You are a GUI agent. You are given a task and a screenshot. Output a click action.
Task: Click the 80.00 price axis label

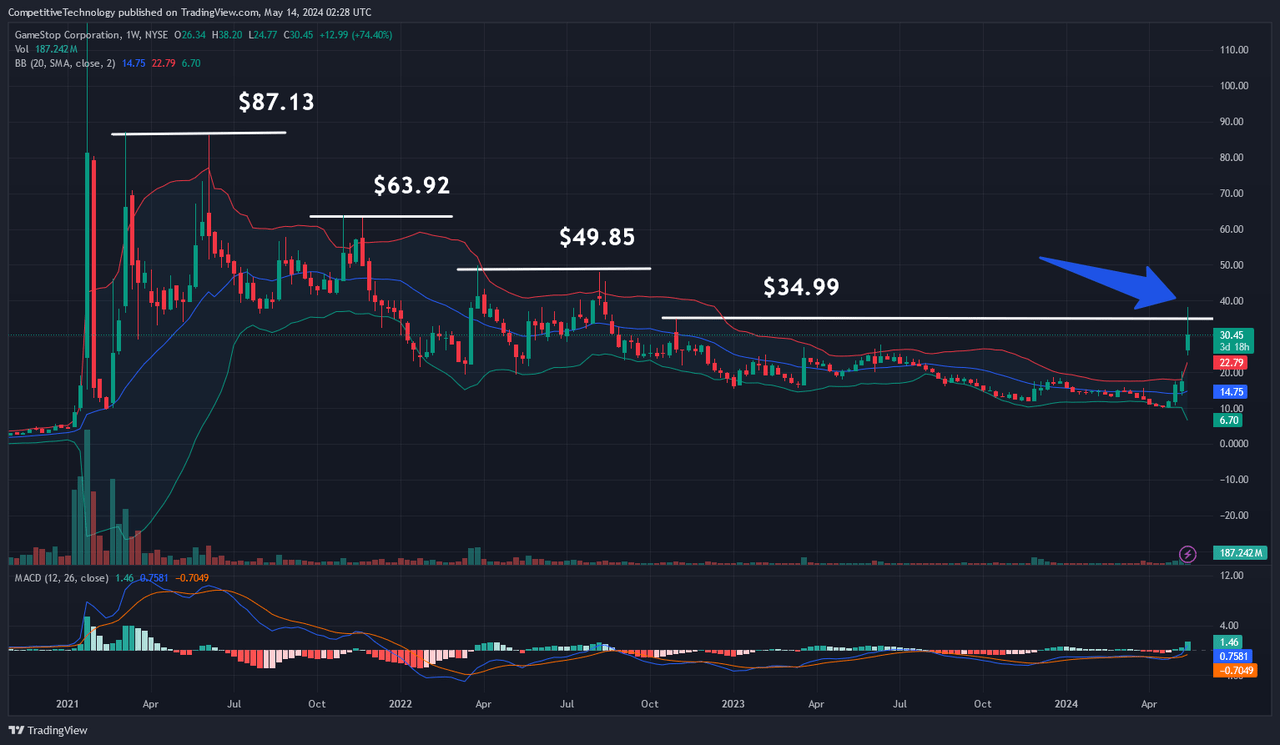tap(1232, 157)
